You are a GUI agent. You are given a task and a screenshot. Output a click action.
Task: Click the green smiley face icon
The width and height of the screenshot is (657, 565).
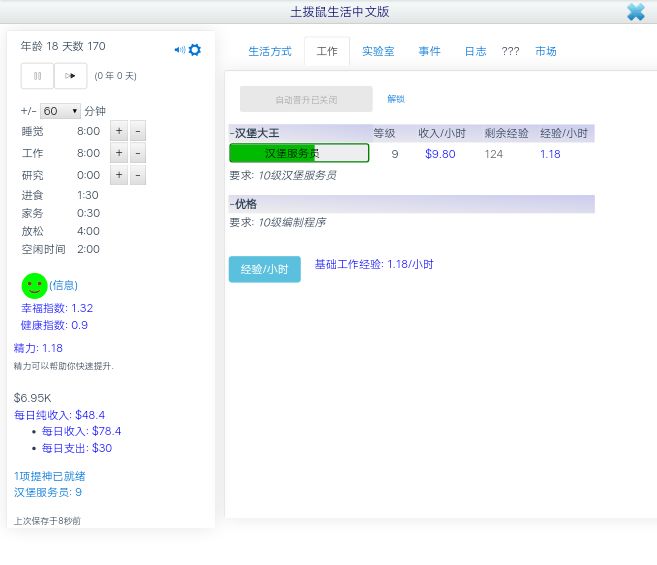pos(34,286)
